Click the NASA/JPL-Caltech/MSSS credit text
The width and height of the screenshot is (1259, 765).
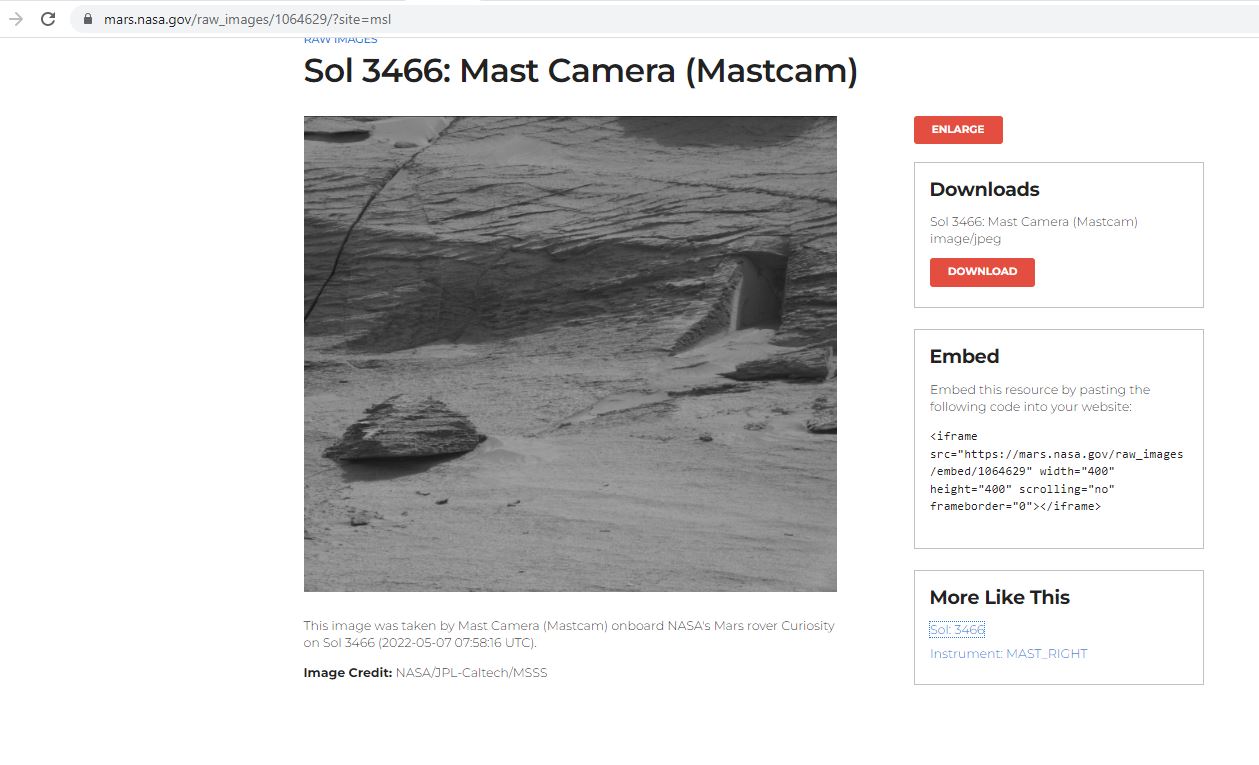point(471,673)
